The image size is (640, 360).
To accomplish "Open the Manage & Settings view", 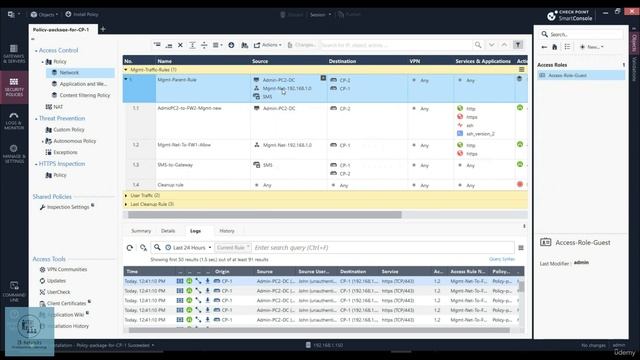I will pyautogui.click(x=14, y=154).
